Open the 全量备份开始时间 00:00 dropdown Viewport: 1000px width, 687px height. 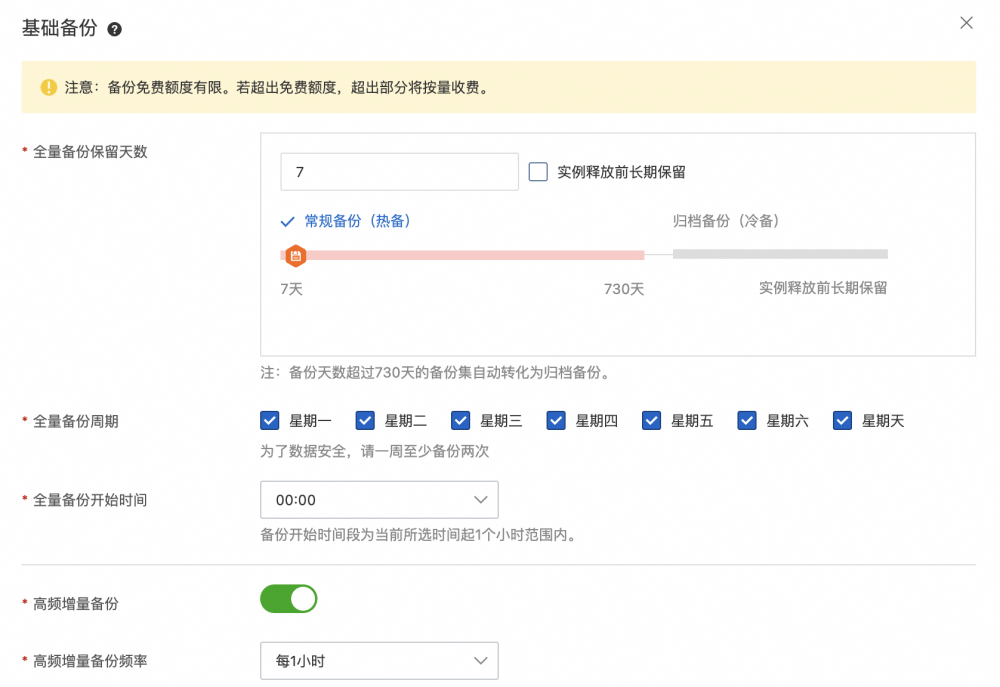click(x=379, y=499)
